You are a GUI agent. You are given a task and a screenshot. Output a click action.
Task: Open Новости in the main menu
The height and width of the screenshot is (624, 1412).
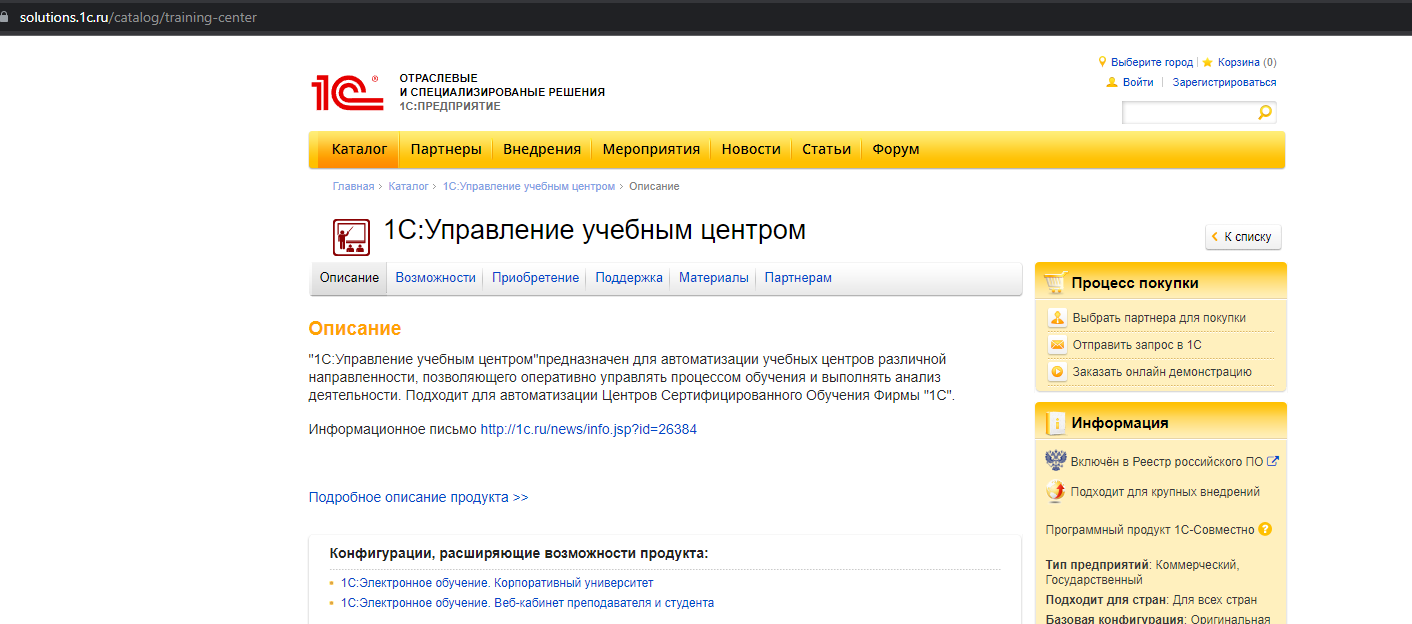coord(751,149)
